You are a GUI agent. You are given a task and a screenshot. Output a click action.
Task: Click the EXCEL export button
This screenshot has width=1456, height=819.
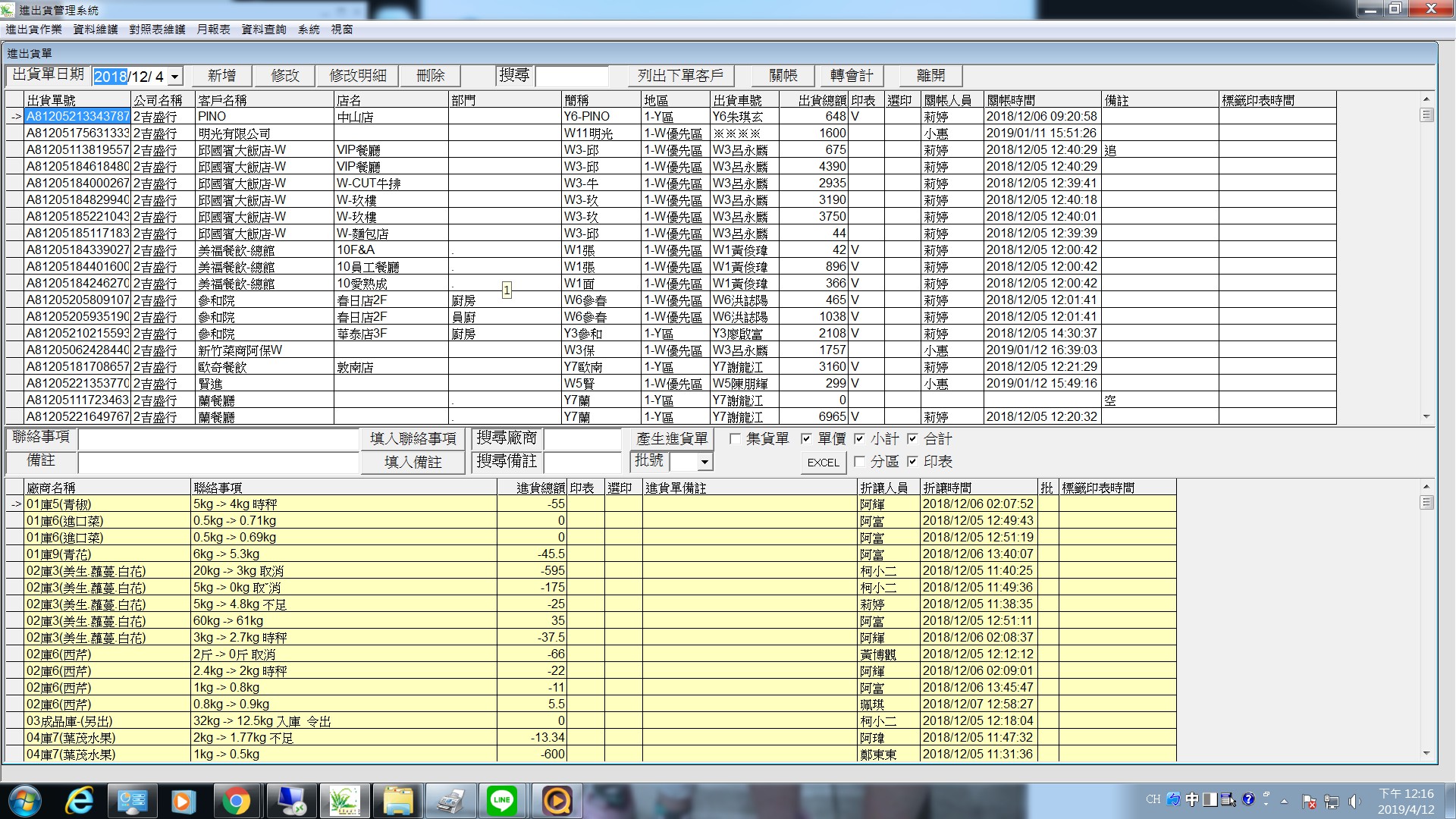(x=823, y=463)
